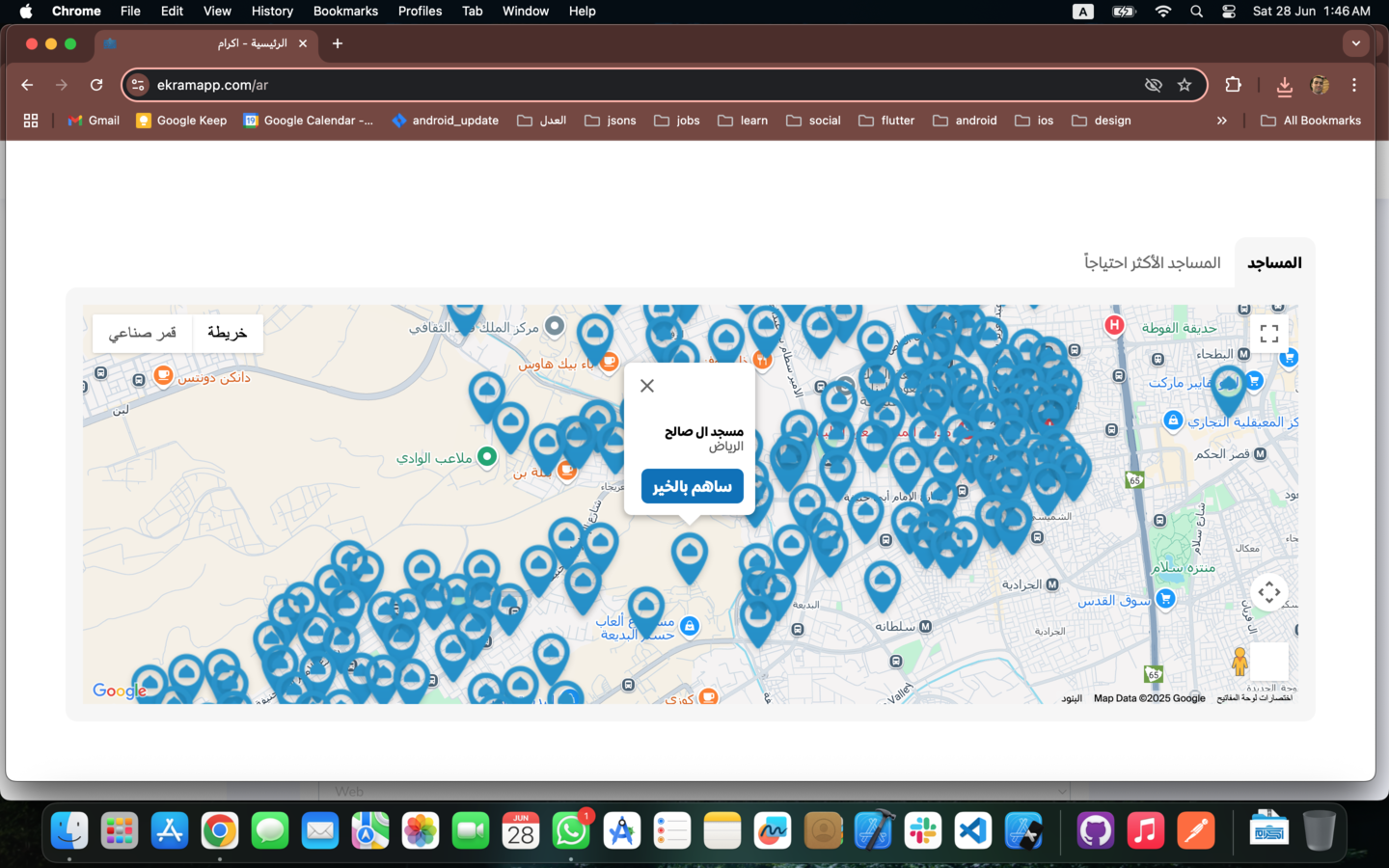Expand the jsons bookmarks folder
This screenshot has width=1389, height=868.
click(610, 121)
